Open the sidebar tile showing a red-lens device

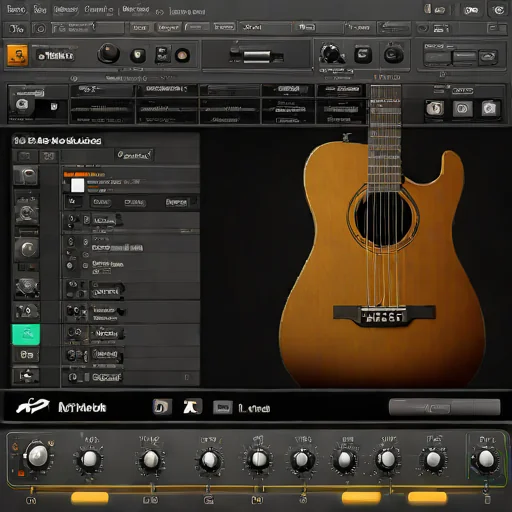point(26,175)
